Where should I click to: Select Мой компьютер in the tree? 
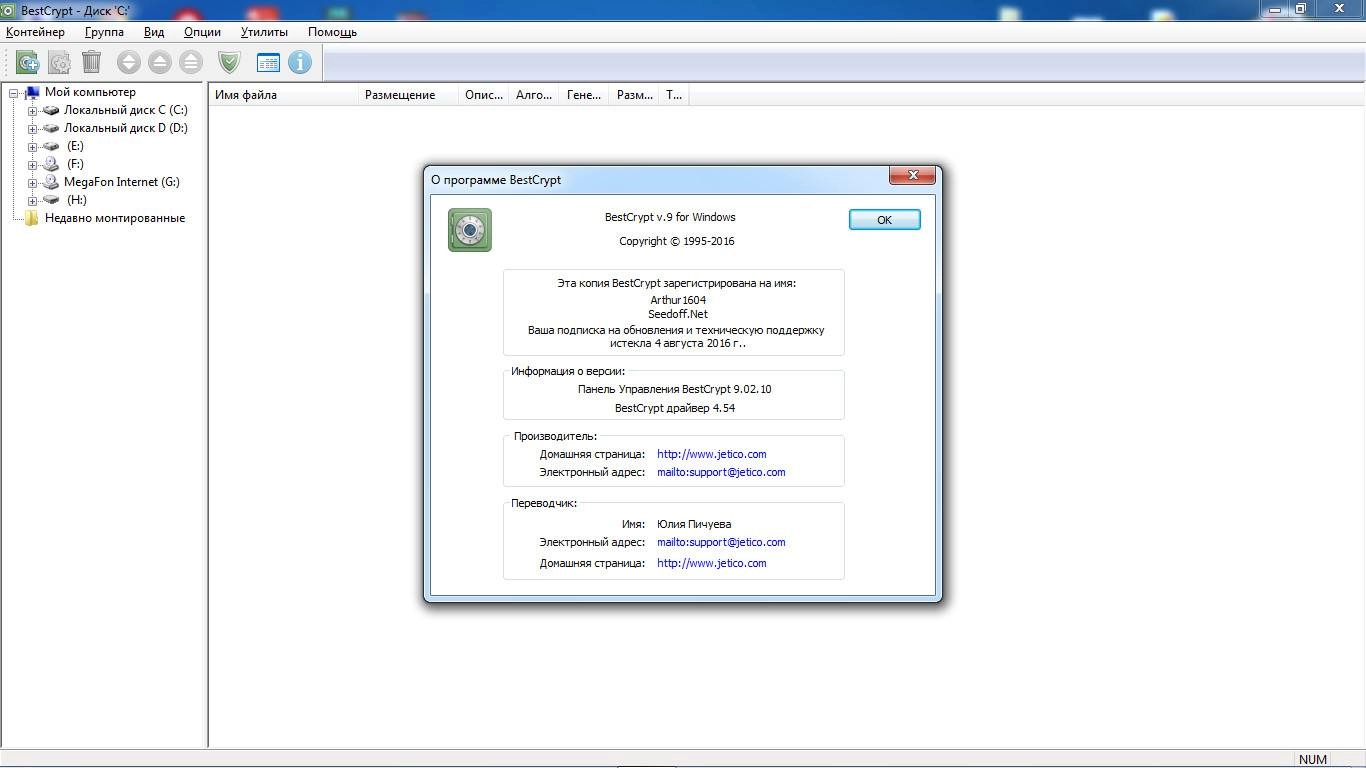click(x=90, y=92)
